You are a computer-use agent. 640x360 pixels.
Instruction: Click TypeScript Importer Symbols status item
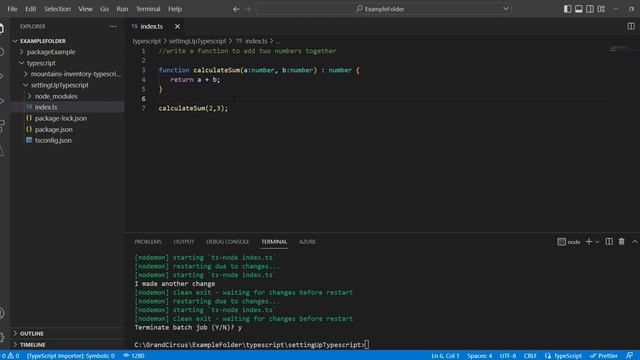(x=71, y=356)
